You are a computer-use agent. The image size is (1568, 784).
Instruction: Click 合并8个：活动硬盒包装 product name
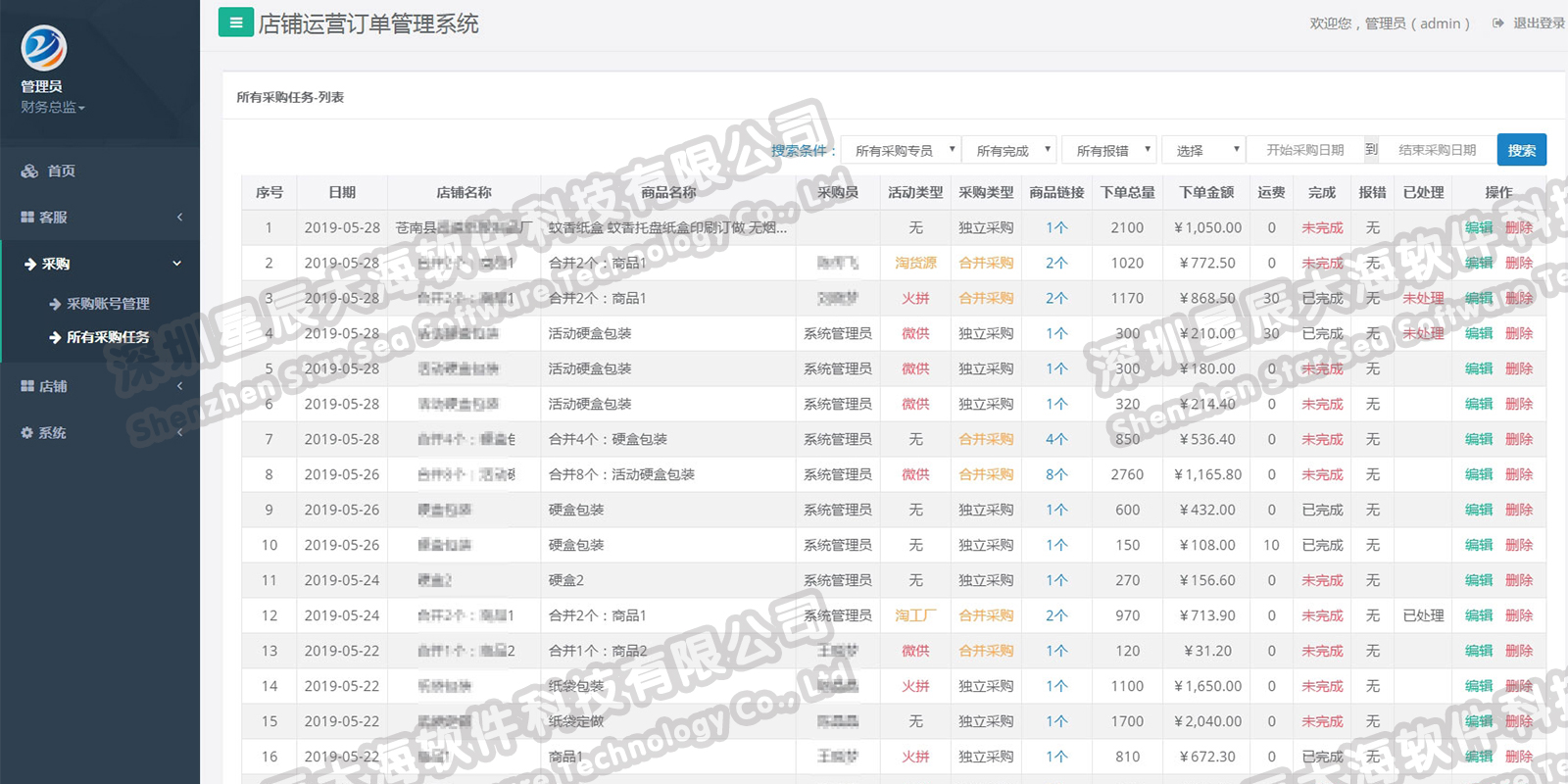pos(621,474)
